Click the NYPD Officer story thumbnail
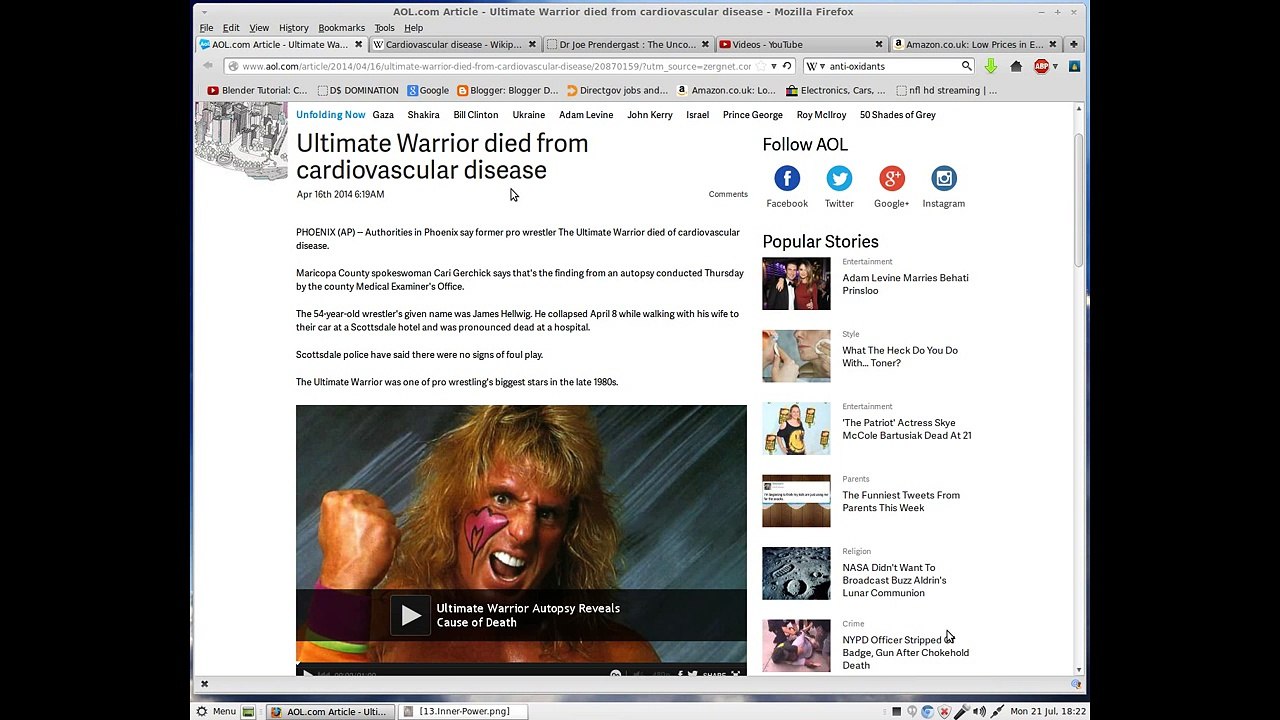Image resolution: width=1280 pixels, height=720 pixels. pyautogui.click(x=796, y=645)
